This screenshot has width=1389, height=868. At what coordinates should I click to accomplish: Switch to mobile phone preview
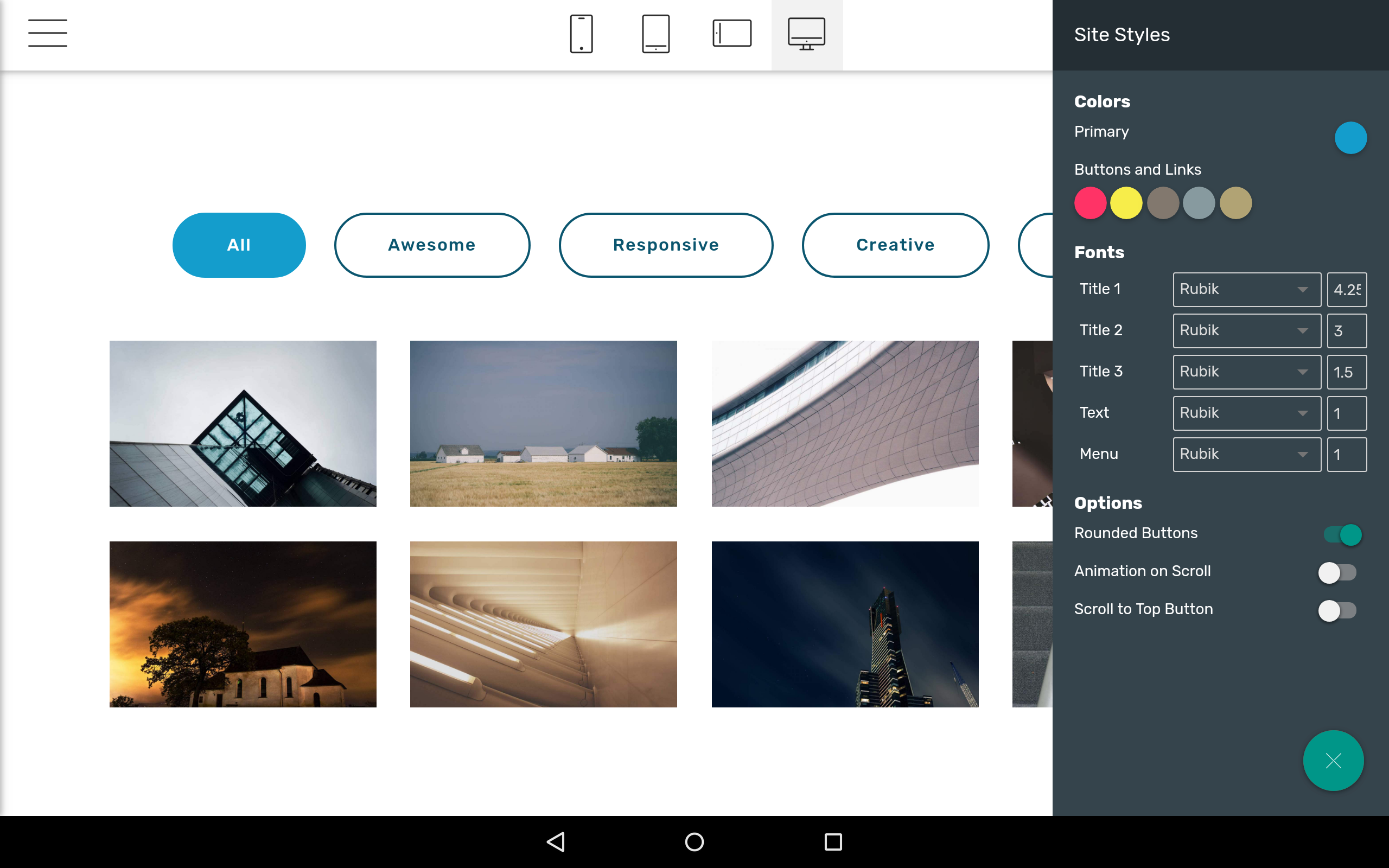coord(581,34)
